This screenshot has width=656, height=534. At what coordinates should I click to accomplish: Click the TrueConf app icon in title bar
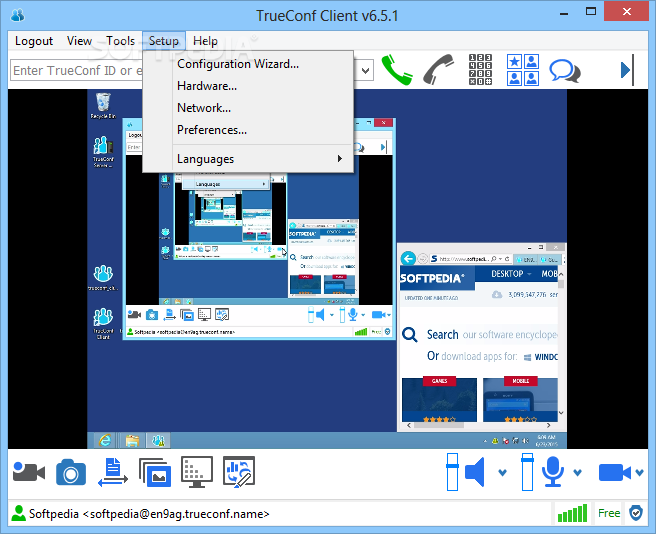pyautogui.click(x=18, y=15)
